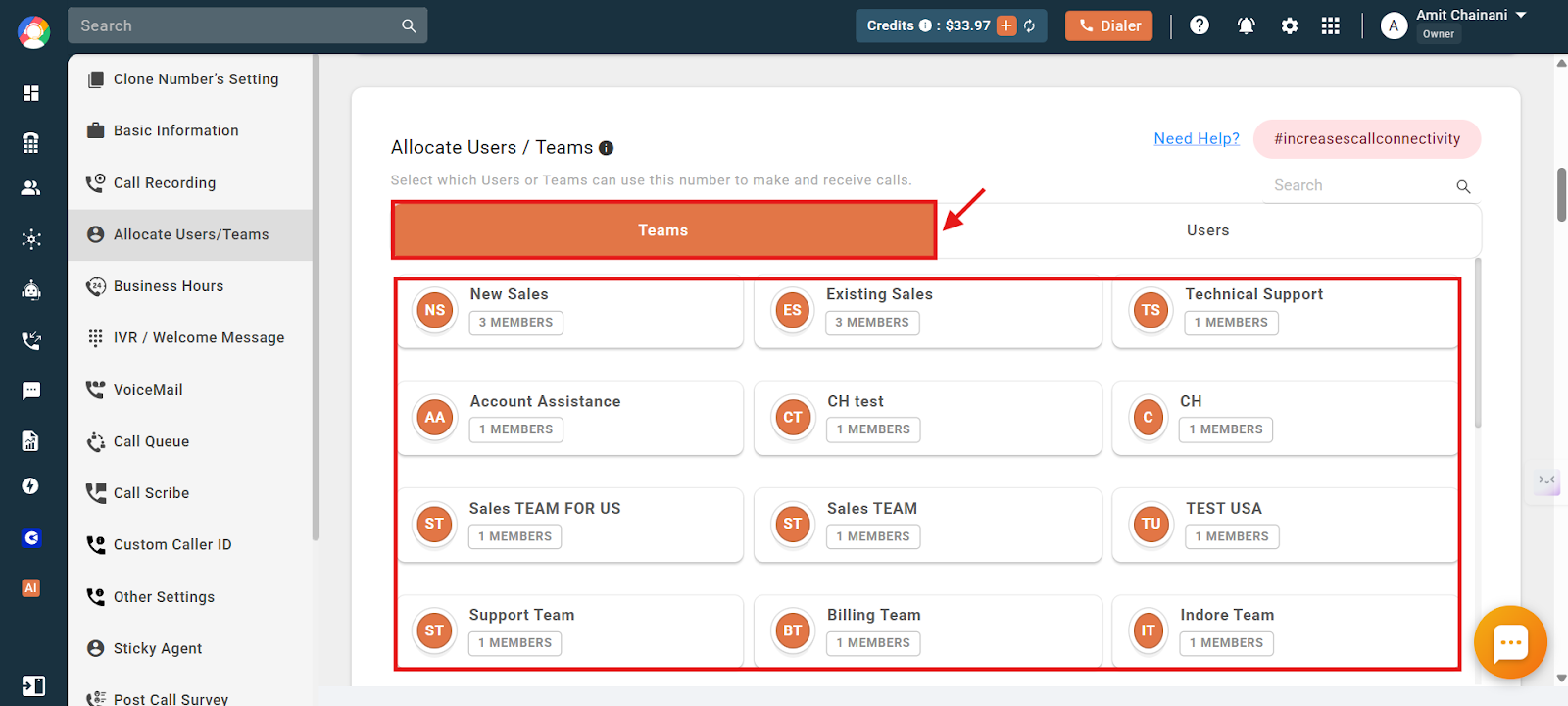The image size is (1568, 706).
Task: Click the plus icon to add credits
Action: pyautogui.click(x=1006, y=25)
